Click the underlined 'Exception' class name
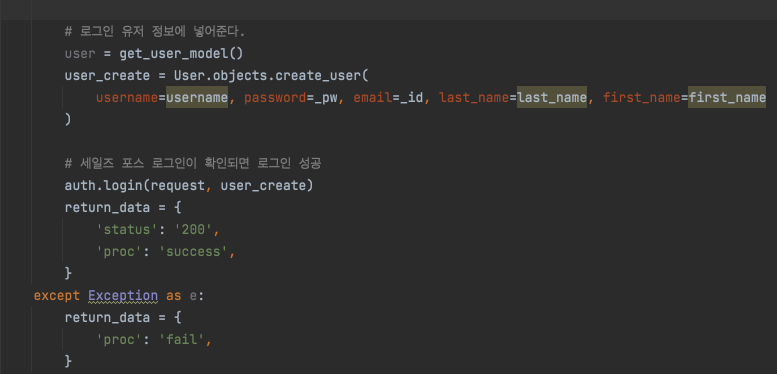 123,296
